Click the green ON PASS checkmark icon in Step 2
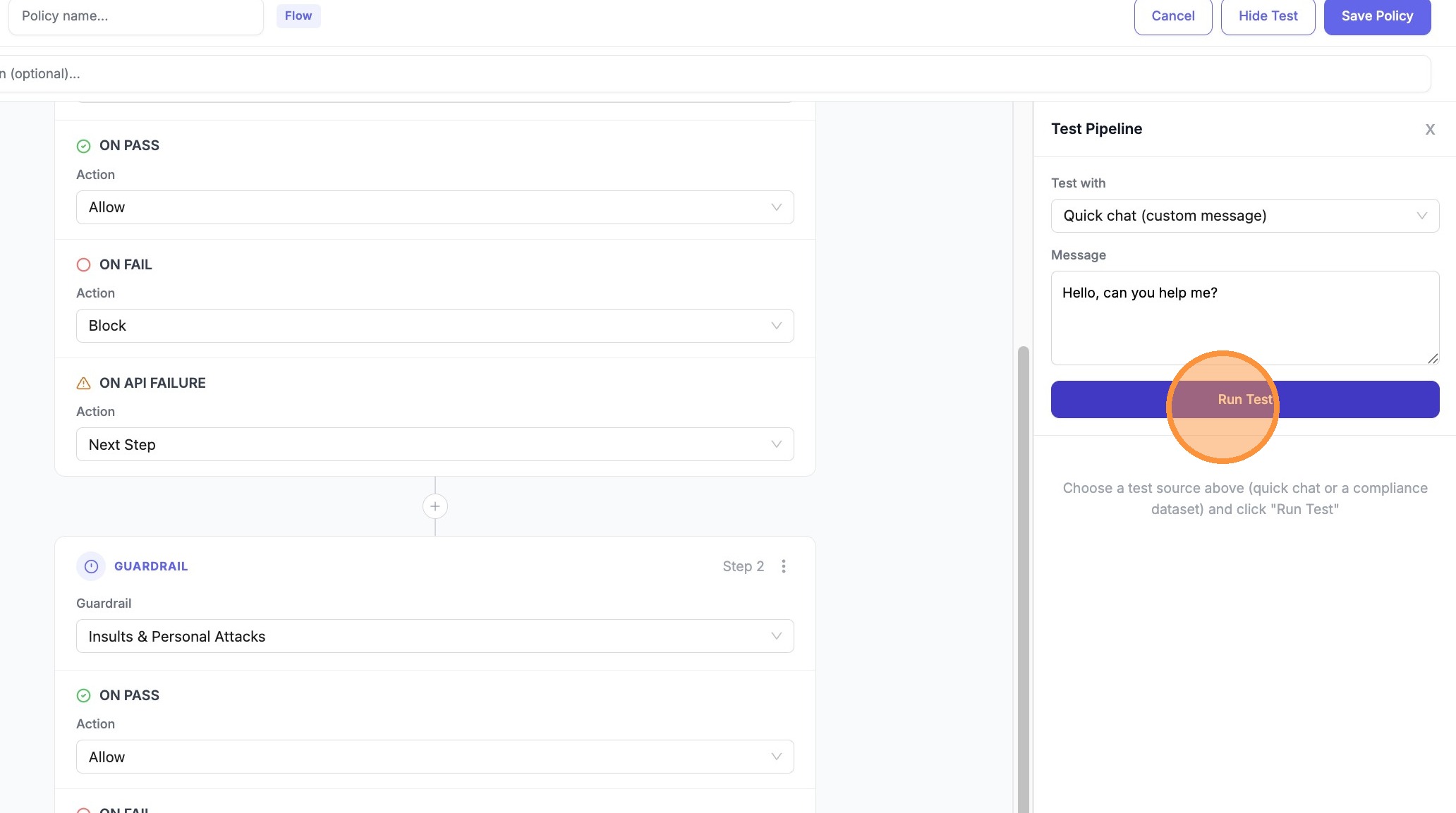1456x813 pixels. coord(83,695)
